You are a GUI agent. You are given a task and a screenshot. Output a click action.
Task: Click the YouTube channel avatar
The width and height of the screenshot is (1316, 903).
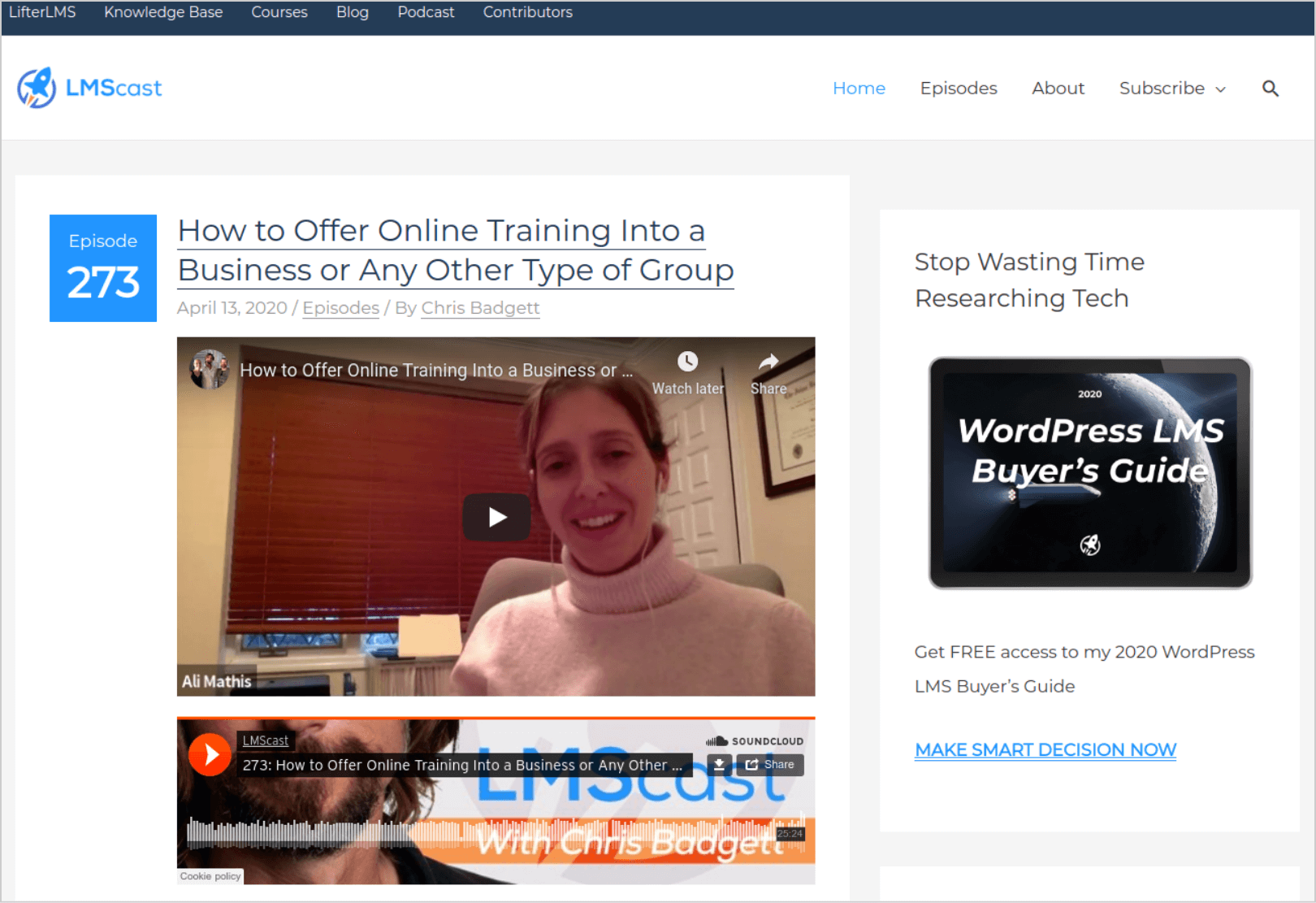point(210,370)
